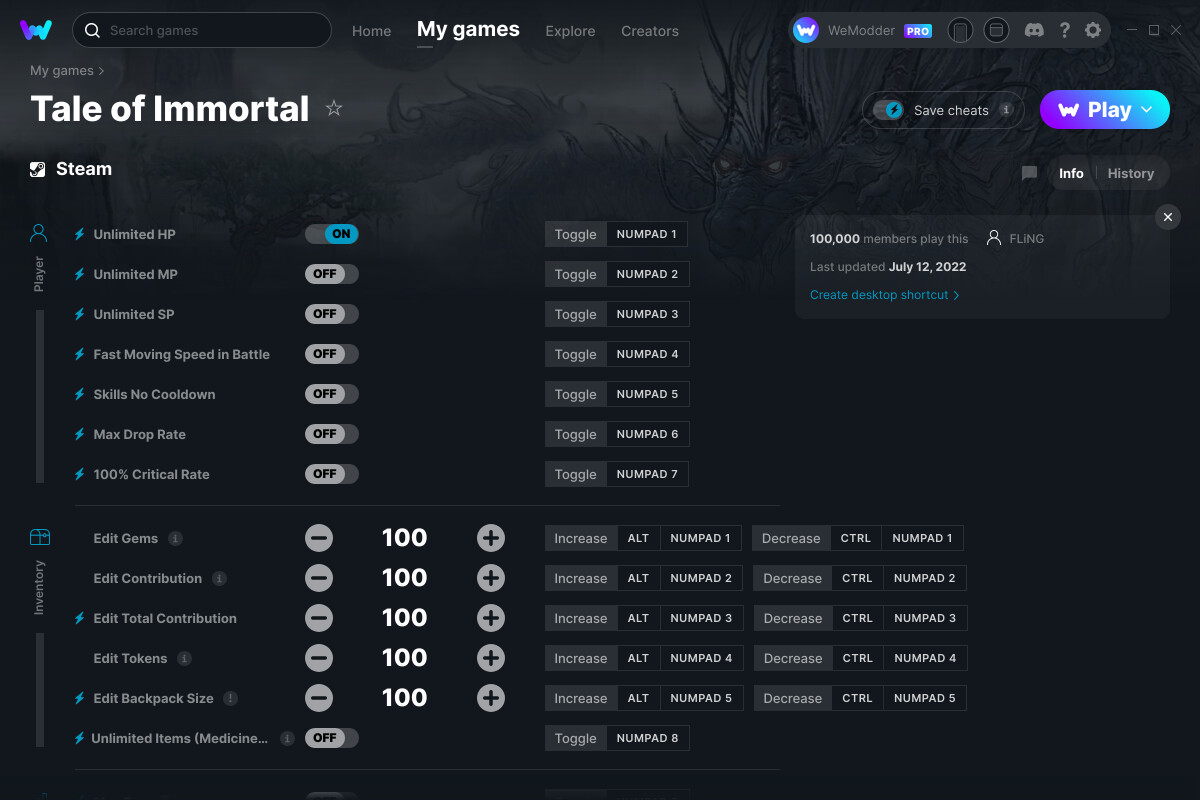Turn off the Unlimited HP toggle
Viewport: 1200px width, 800px height.
coord(331,233)
